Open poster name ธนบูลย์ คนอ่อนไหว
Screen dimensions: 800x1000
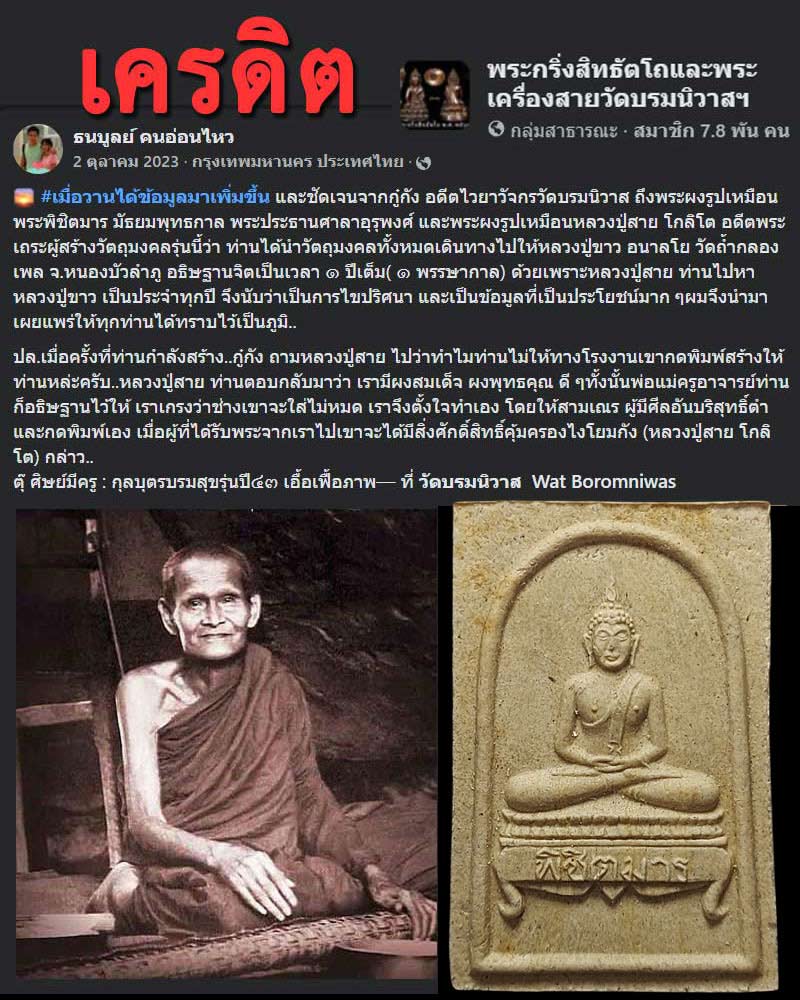point(153,136)
